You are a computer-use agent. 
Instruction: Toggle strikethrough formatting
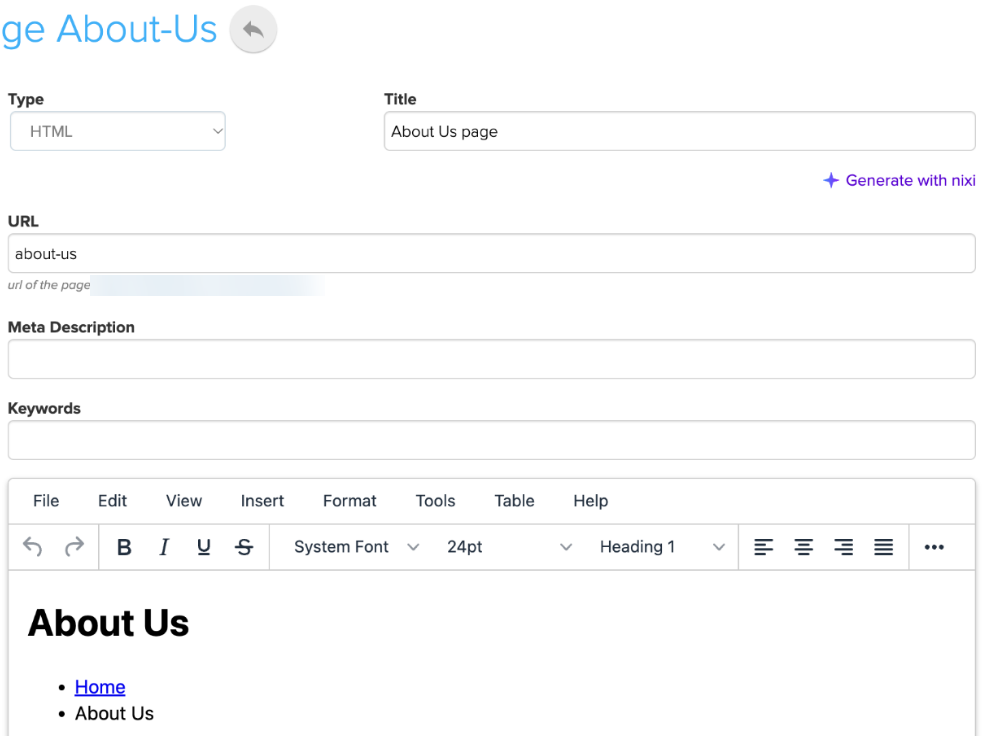click(x=244, y=547)
